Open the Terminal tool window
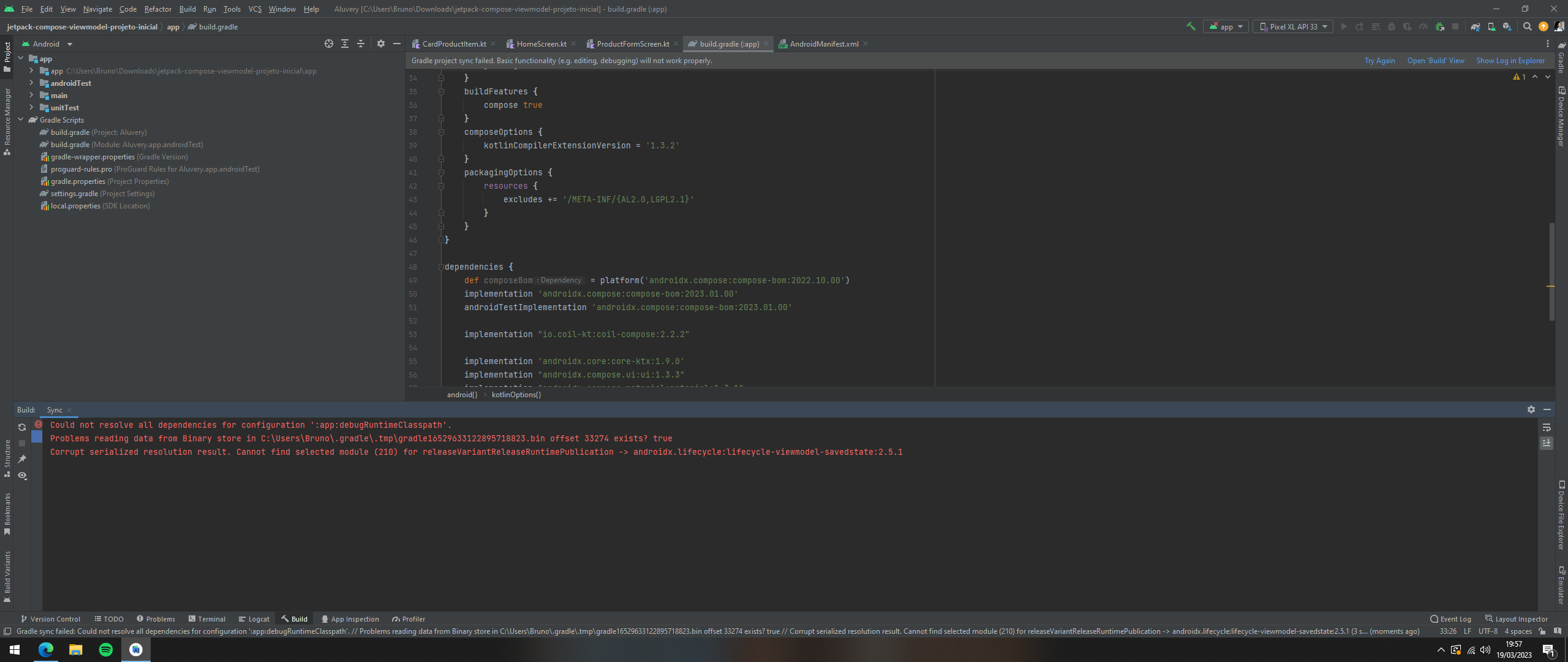The height and width of the screenshot is (662, 1568). [x=207, y=619]
